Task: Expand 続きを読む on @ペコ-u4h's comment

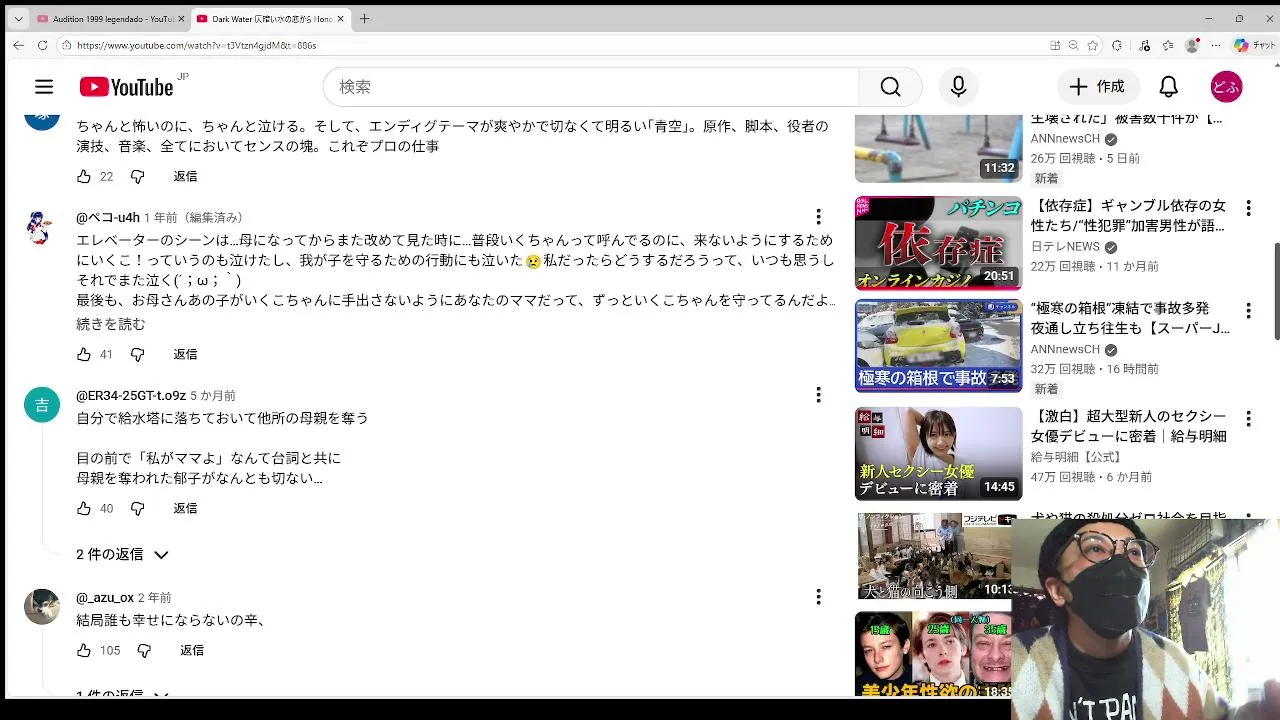Action: click(111, 324)
